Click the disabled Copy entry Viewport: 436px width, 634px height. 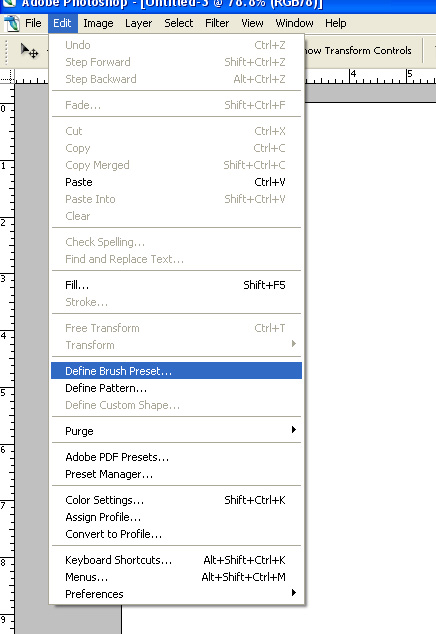[x=176, y=148]
